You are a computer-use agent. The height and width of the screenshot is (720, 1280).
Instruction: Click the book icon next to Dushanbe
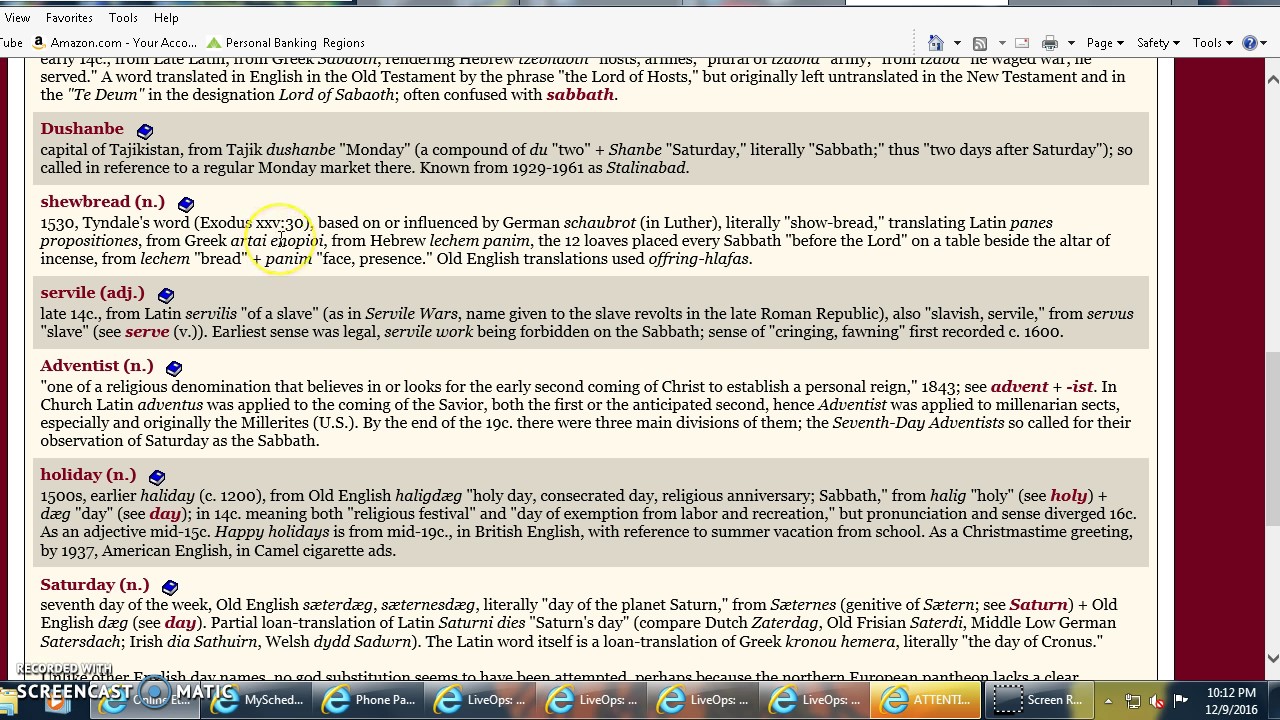click(145, 131)
